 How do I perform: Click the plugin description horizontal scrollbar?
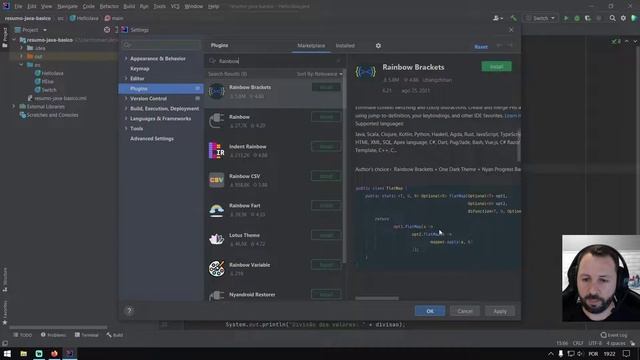(x=377, y=298)
